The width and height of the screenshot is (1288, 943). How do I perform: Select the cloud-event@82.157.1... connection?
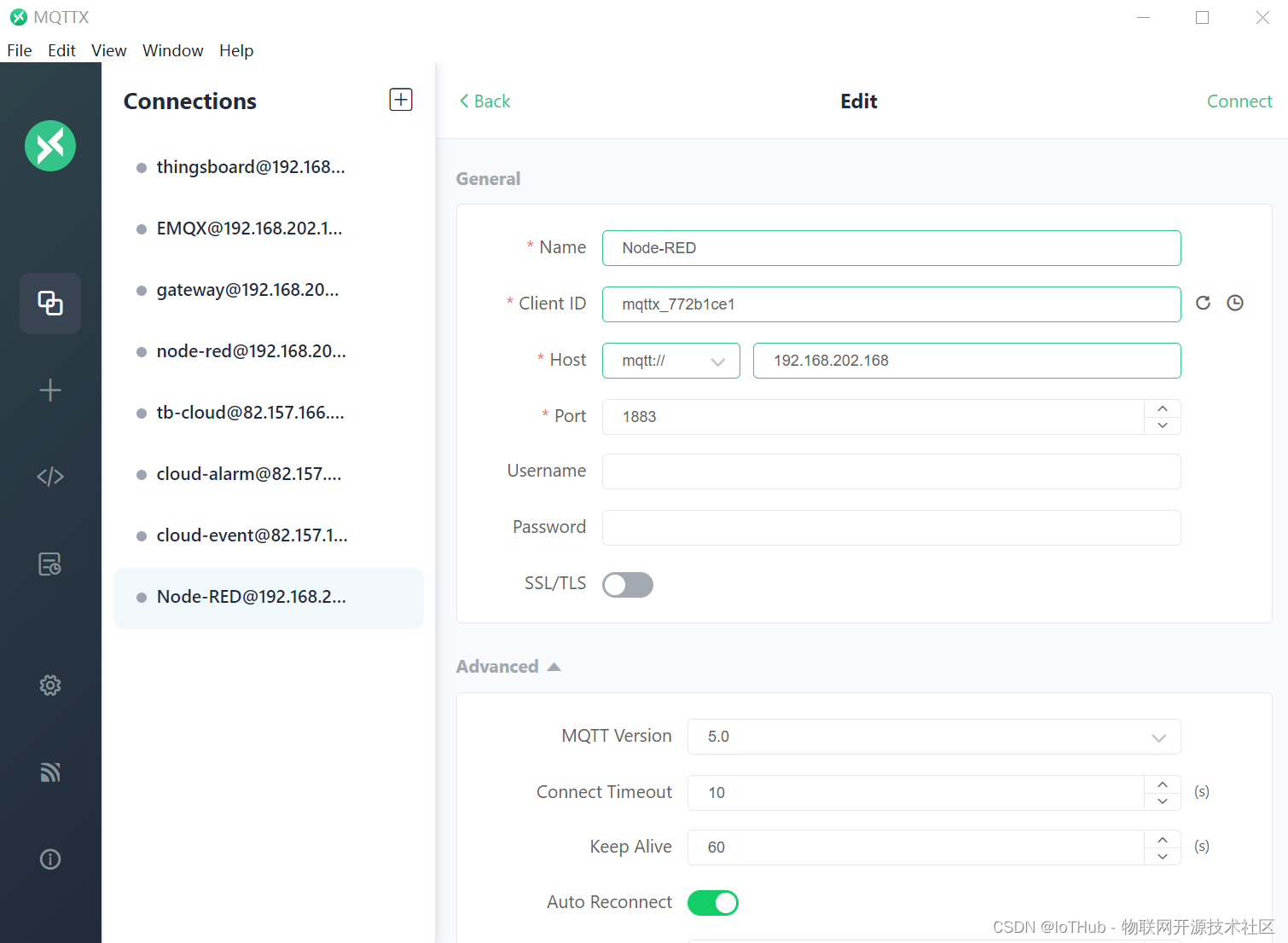pyautogui.click(x=269, y=535)
